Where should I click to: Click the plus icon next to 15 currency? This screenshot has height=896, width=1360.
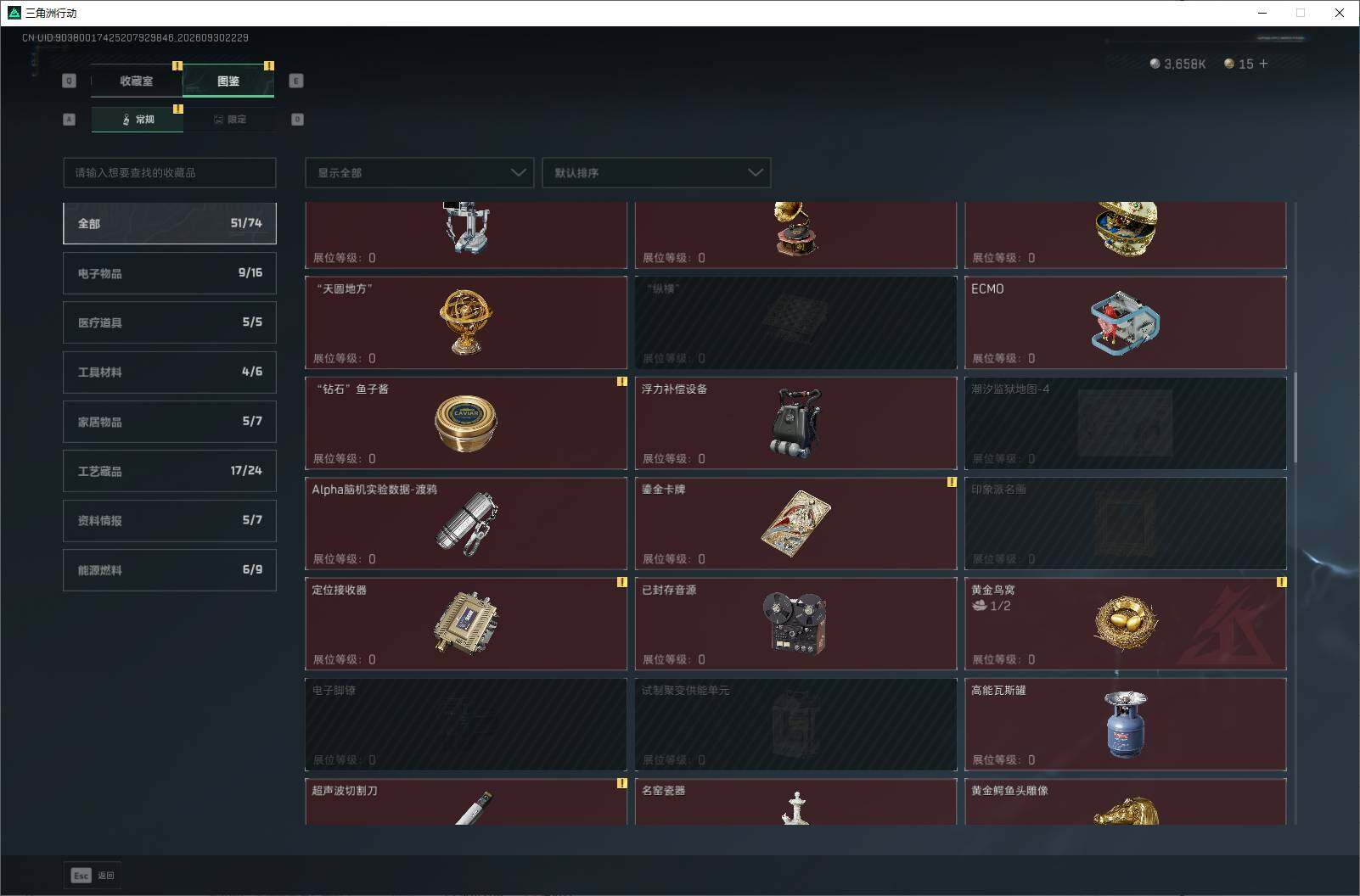point(1263,64)
